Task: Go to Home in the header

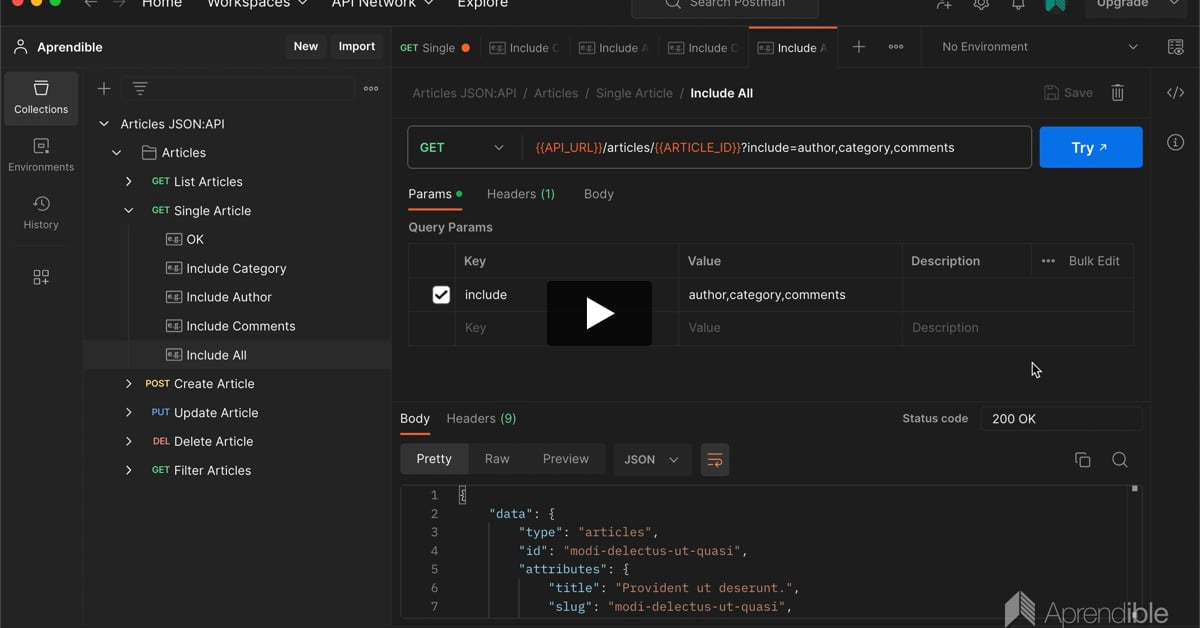Action: pos(162,4)
